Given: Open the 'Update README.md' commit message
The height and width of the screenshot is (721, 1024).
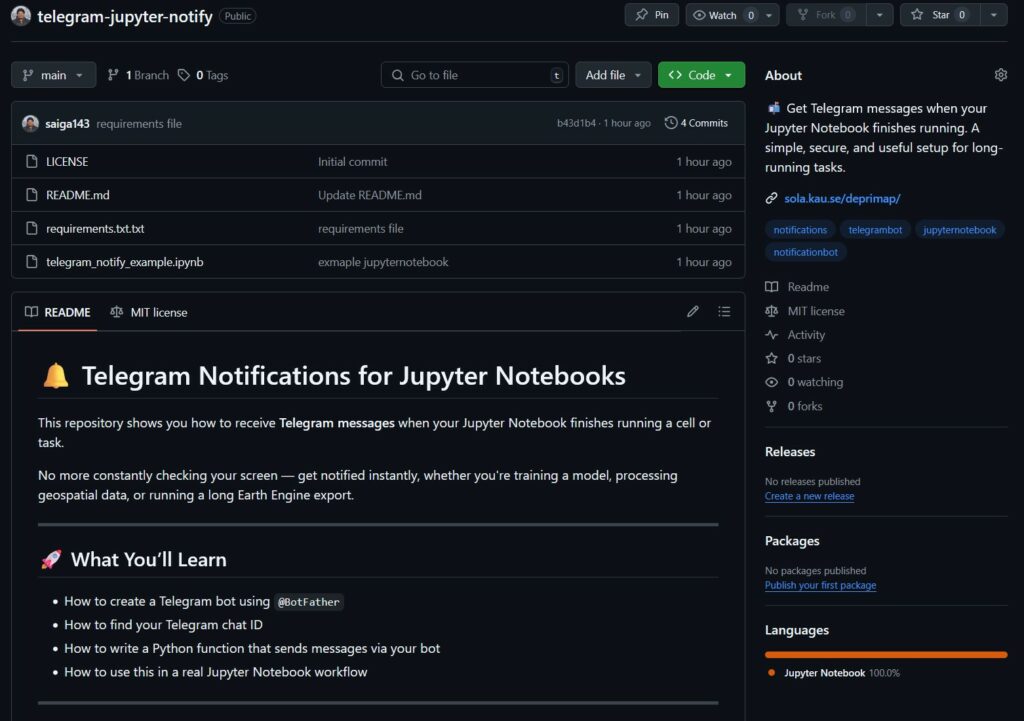Looking at the screenshot, I should [370, 195].
